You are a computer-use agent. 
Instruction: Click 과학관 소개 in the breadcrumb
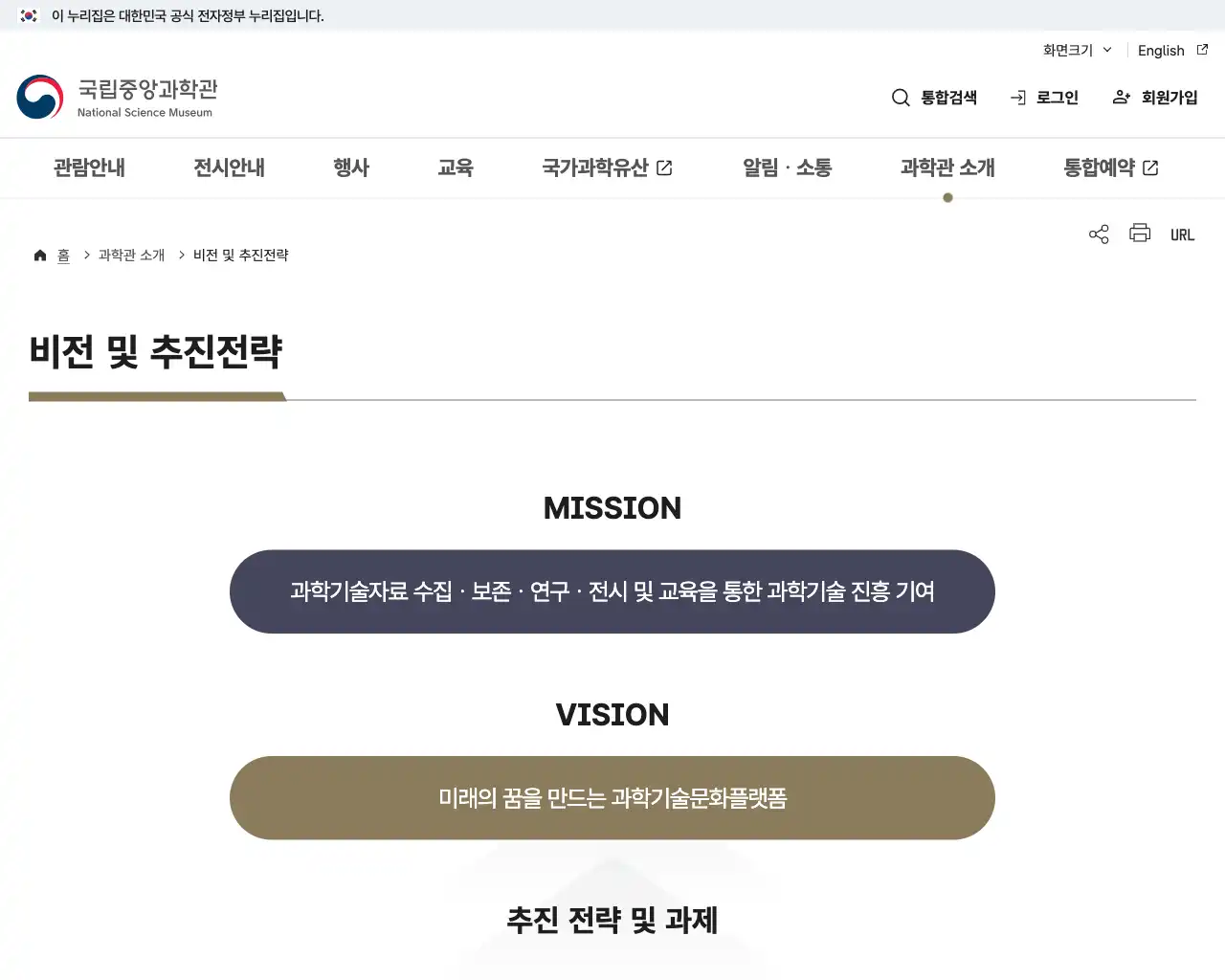tap(131, 256)
